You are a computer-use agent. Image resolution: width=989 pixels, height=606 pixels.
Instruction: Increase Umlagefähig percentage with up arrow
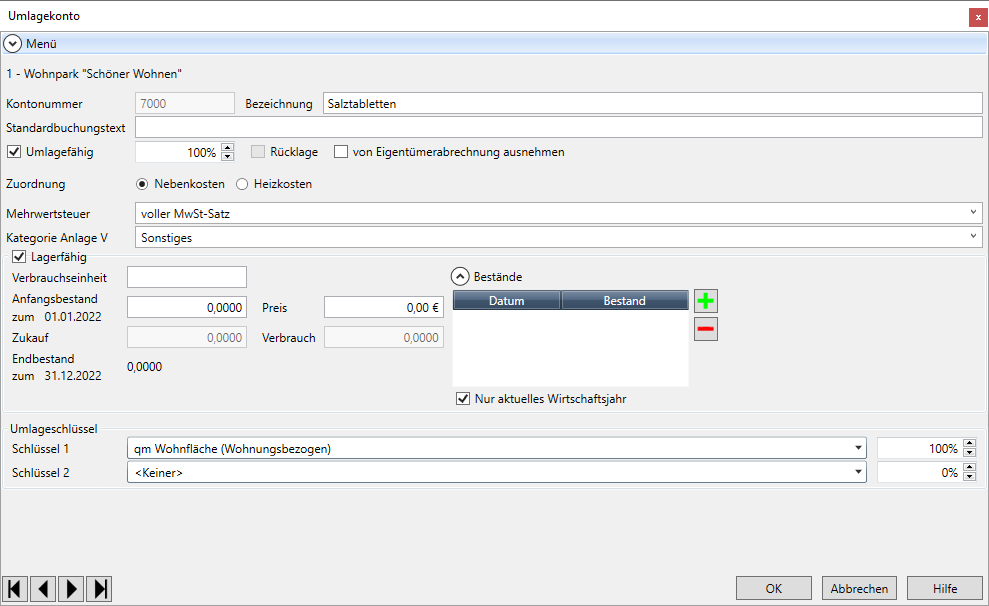click(x=227, y=148)
